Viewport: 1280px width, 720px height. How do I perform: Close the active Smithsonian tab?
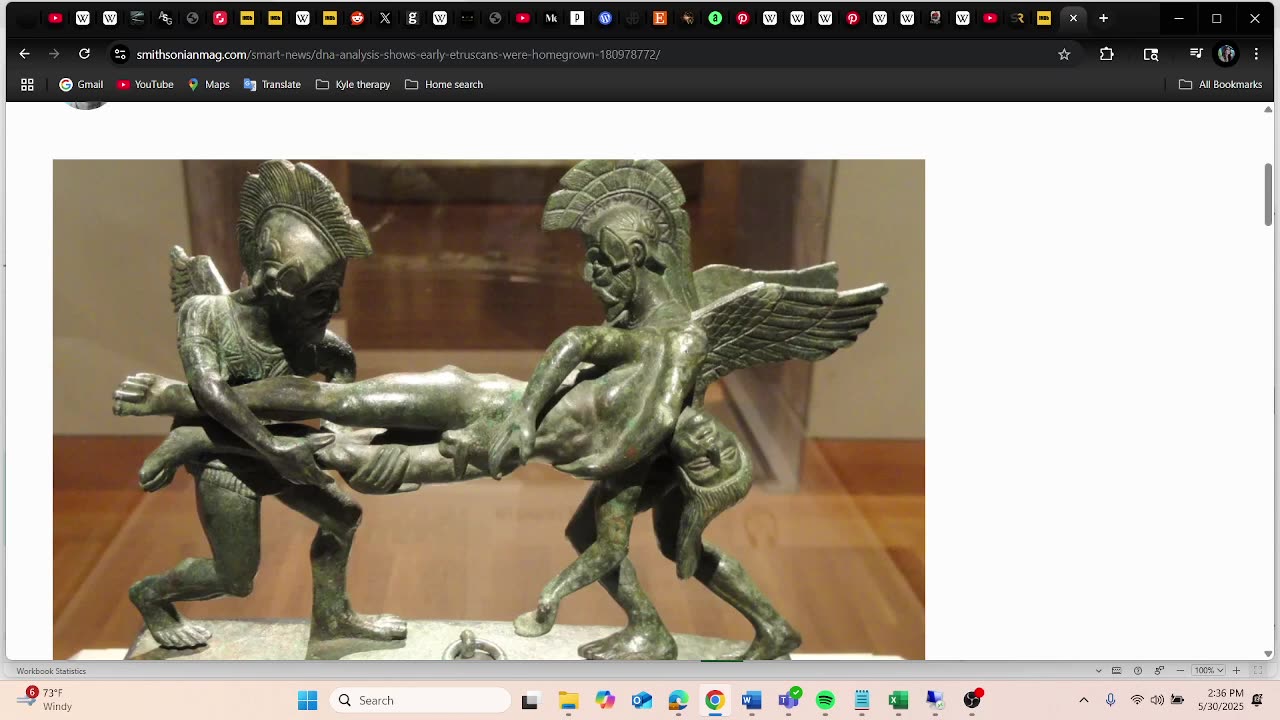point(1073,18)
